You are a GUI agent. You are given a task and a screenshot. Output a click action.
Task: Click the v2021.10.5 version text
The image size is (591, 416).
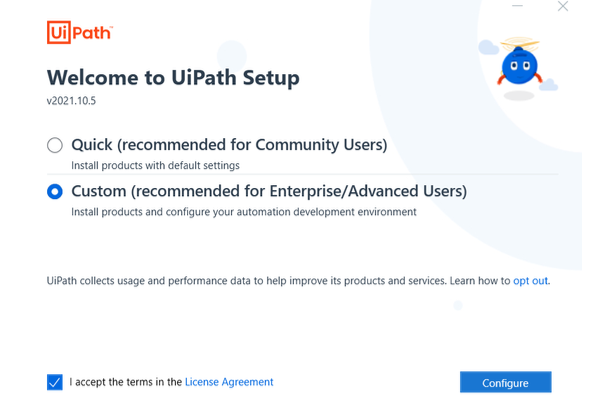[x=71, y=101]
